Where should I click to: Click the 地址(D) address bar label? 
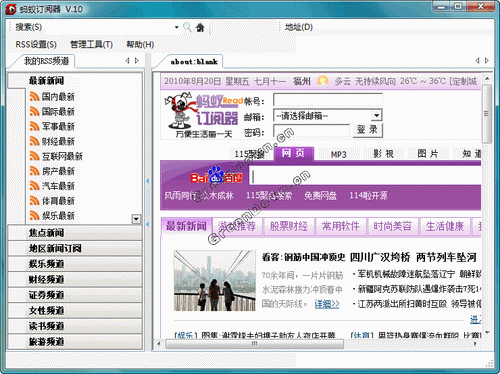(299, 27)
